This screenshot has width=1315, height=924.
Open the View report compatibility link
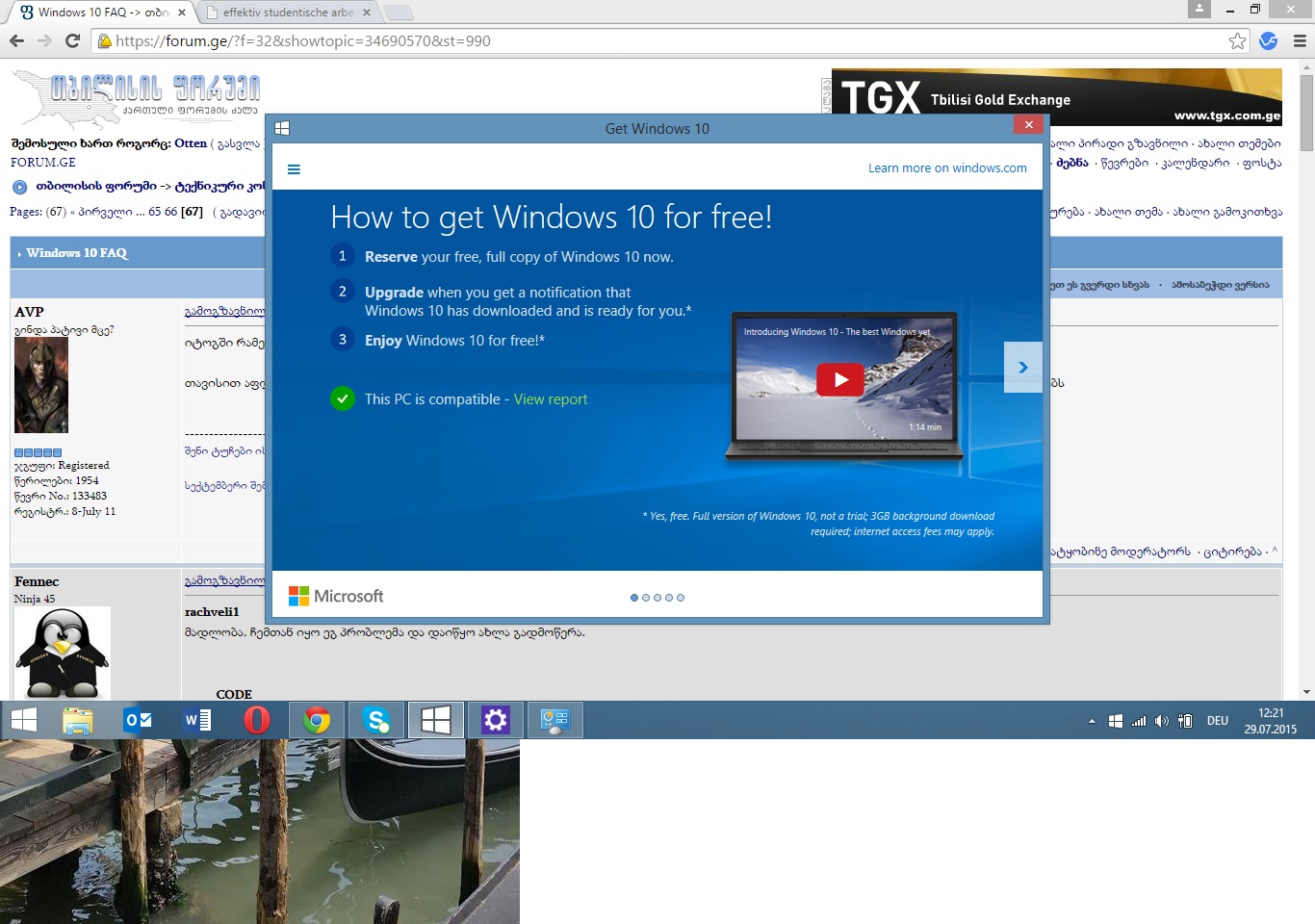pos(551,399)
